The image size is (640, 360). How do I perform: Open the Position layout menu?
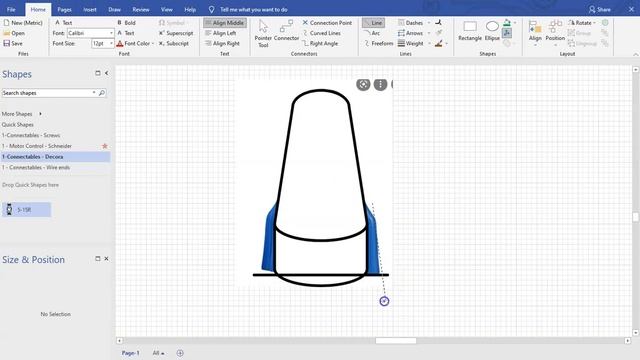(555, 33)
